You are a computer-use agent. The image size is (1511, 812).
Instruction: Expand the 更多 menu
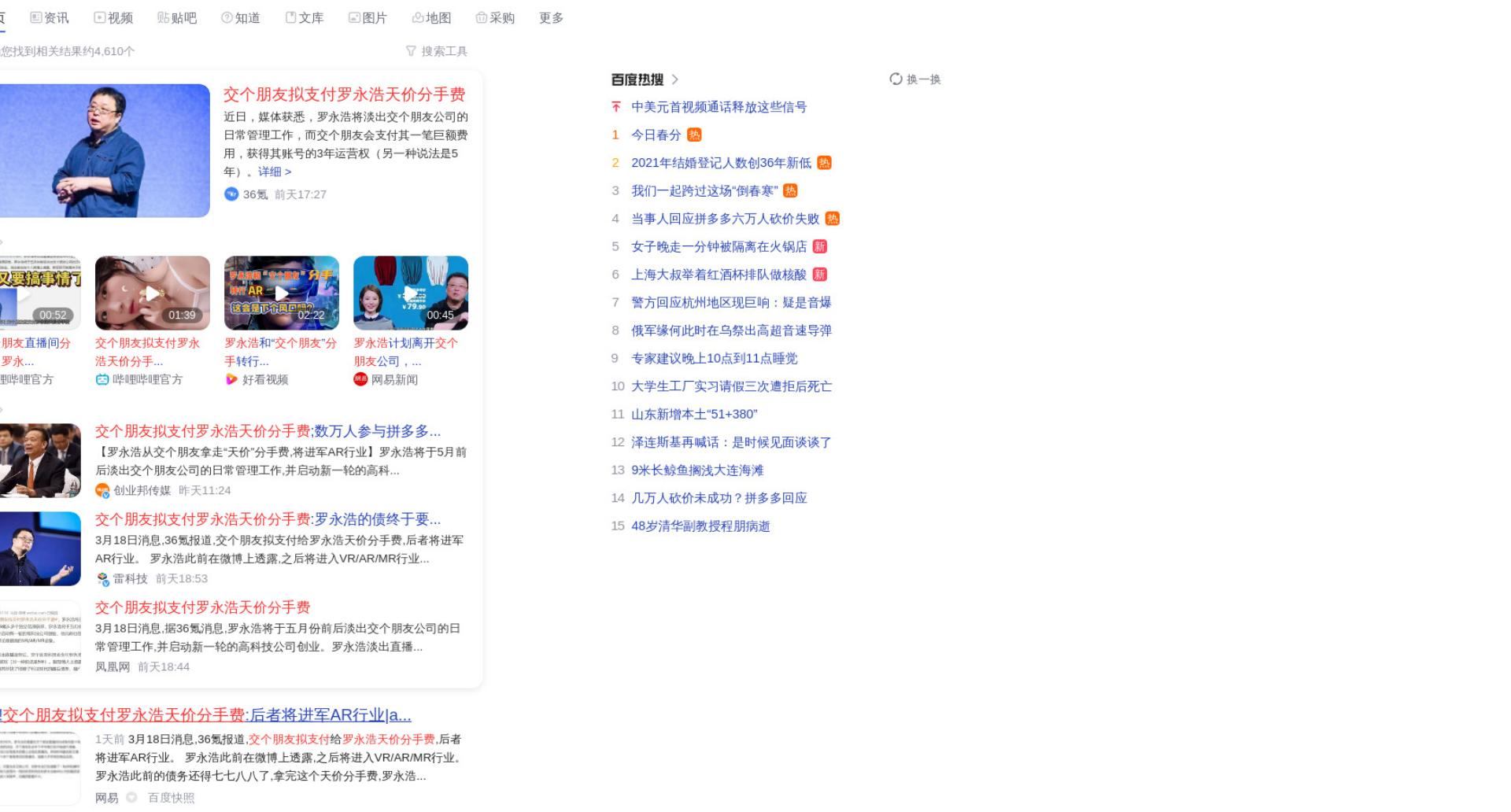551,17
